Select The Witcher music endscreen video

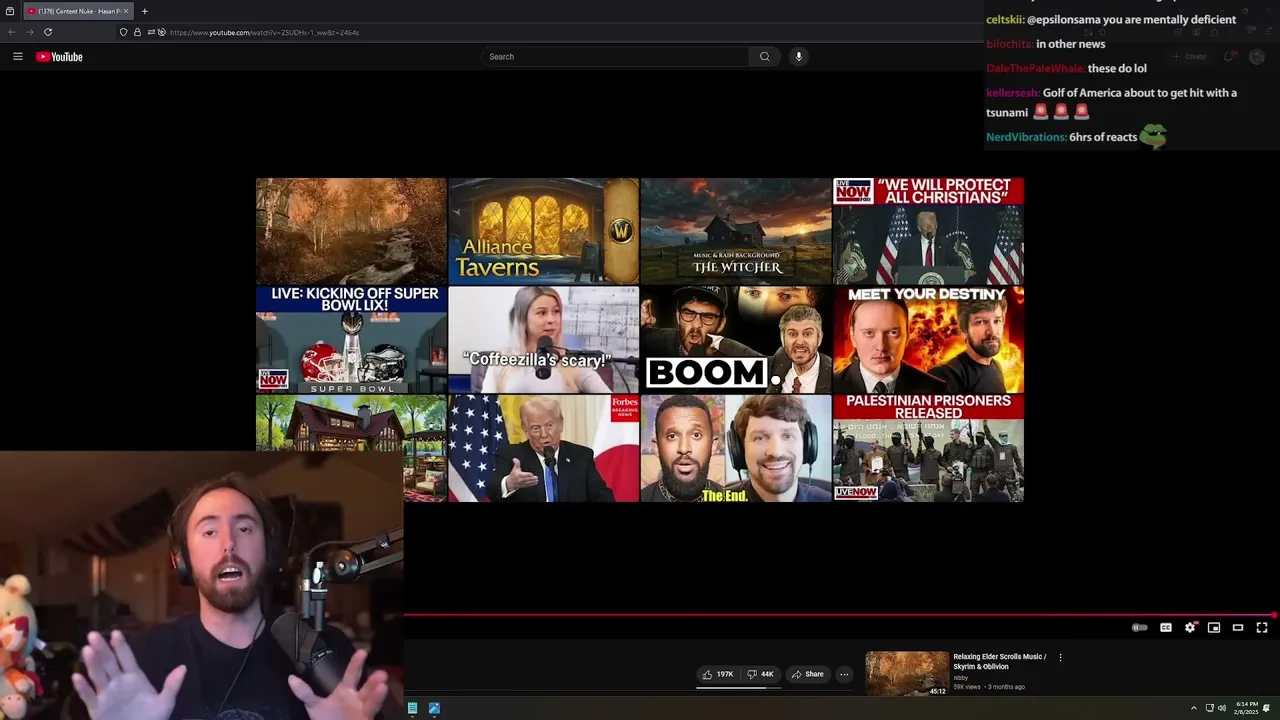(736, 231)
